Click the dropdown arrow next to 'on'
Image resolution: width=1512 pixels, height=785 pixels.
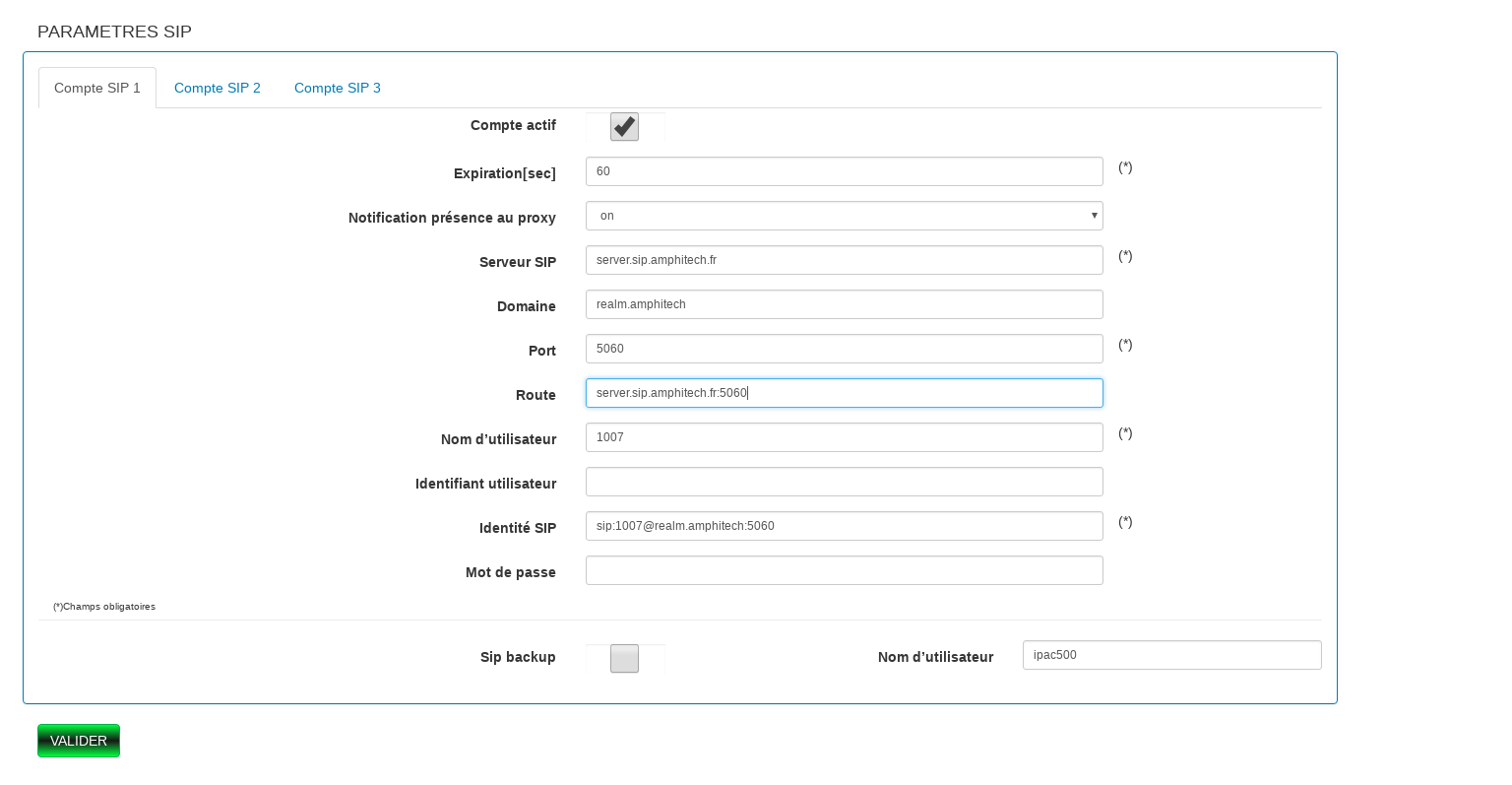pos(1094,216)
